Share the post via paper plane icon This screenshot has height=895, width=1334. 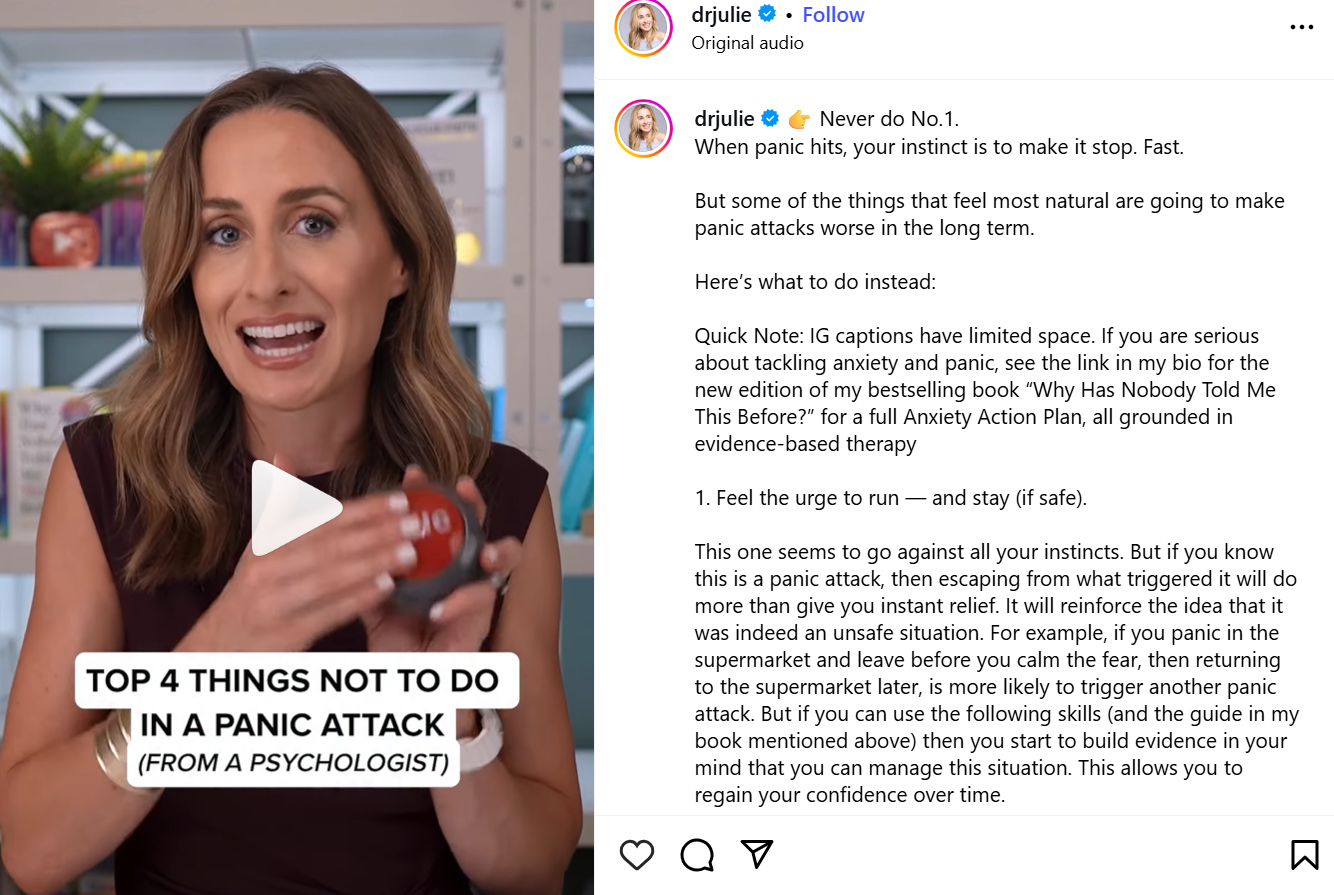[x=757, y=854]
